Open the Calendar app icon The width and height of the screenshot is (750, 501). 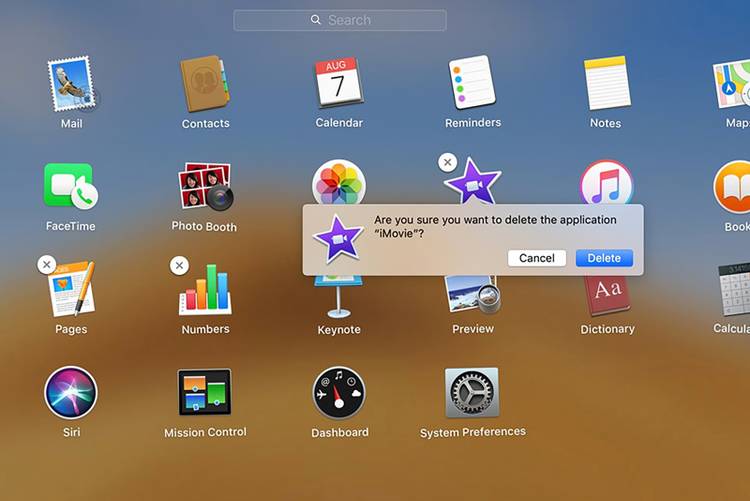coord(339,83)
